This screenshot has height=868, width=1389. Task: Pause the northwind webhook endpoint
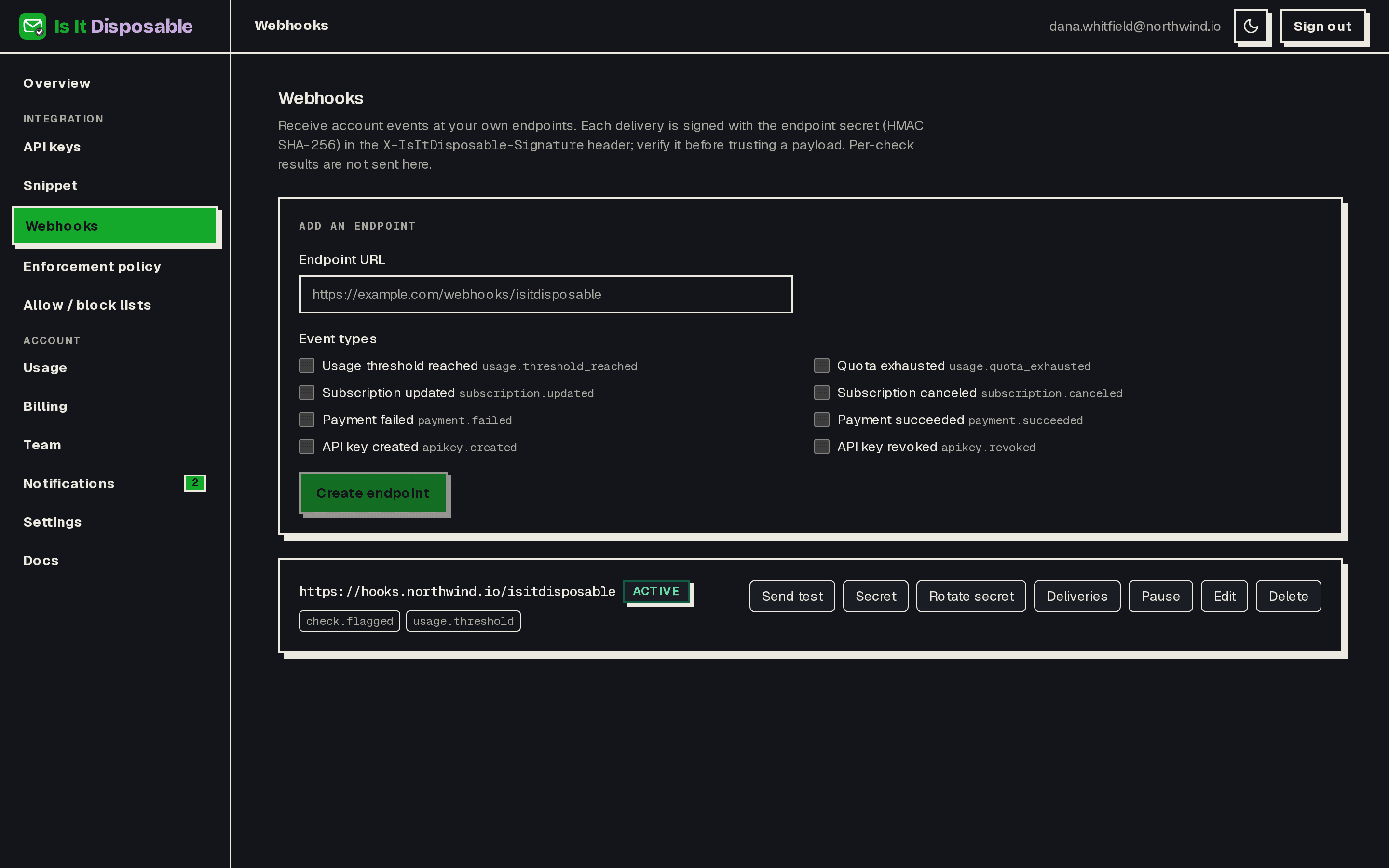coord(1160,596)
